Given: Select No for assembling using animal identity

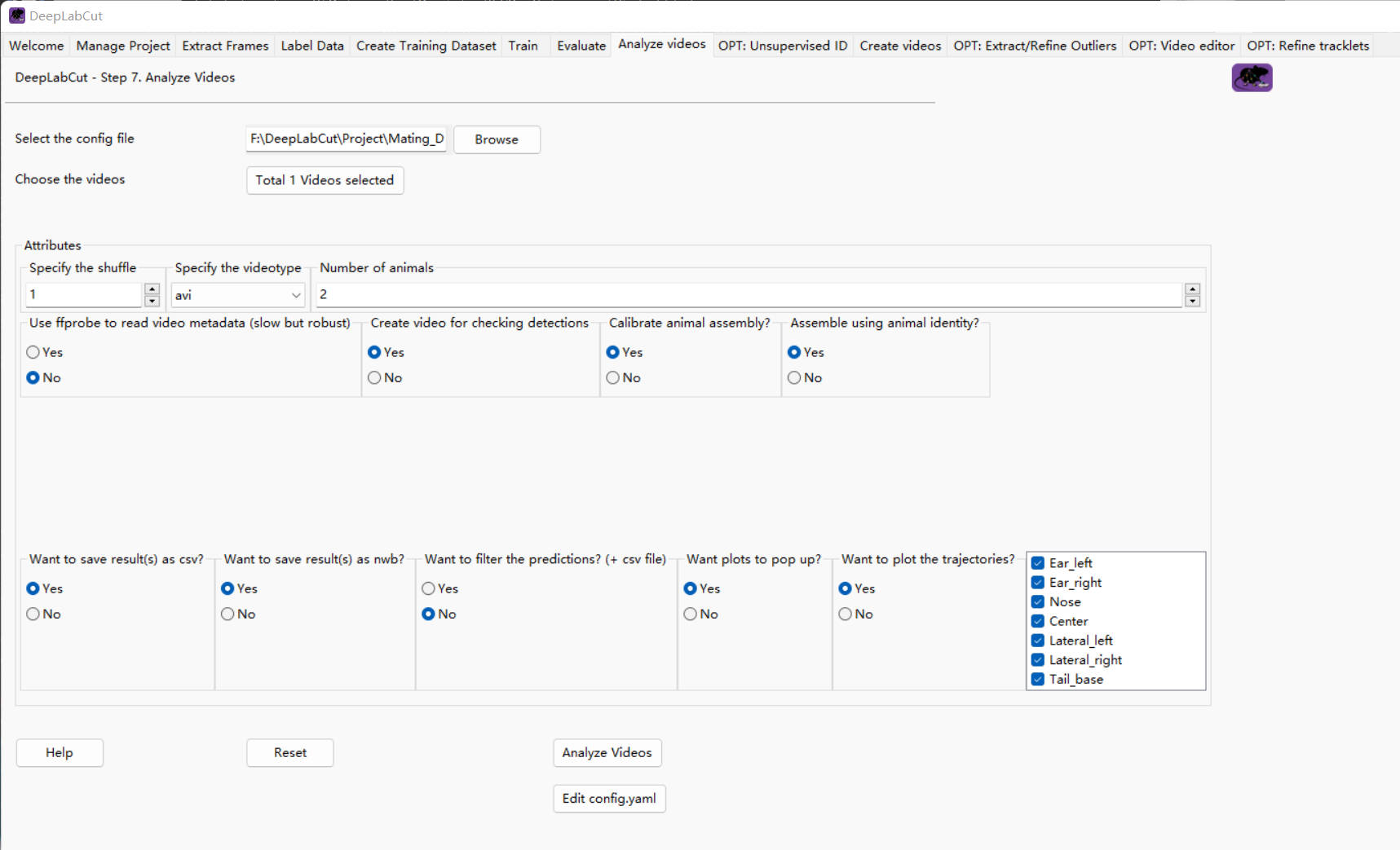Looking at the screenshot, I should [x=794, y=377].
